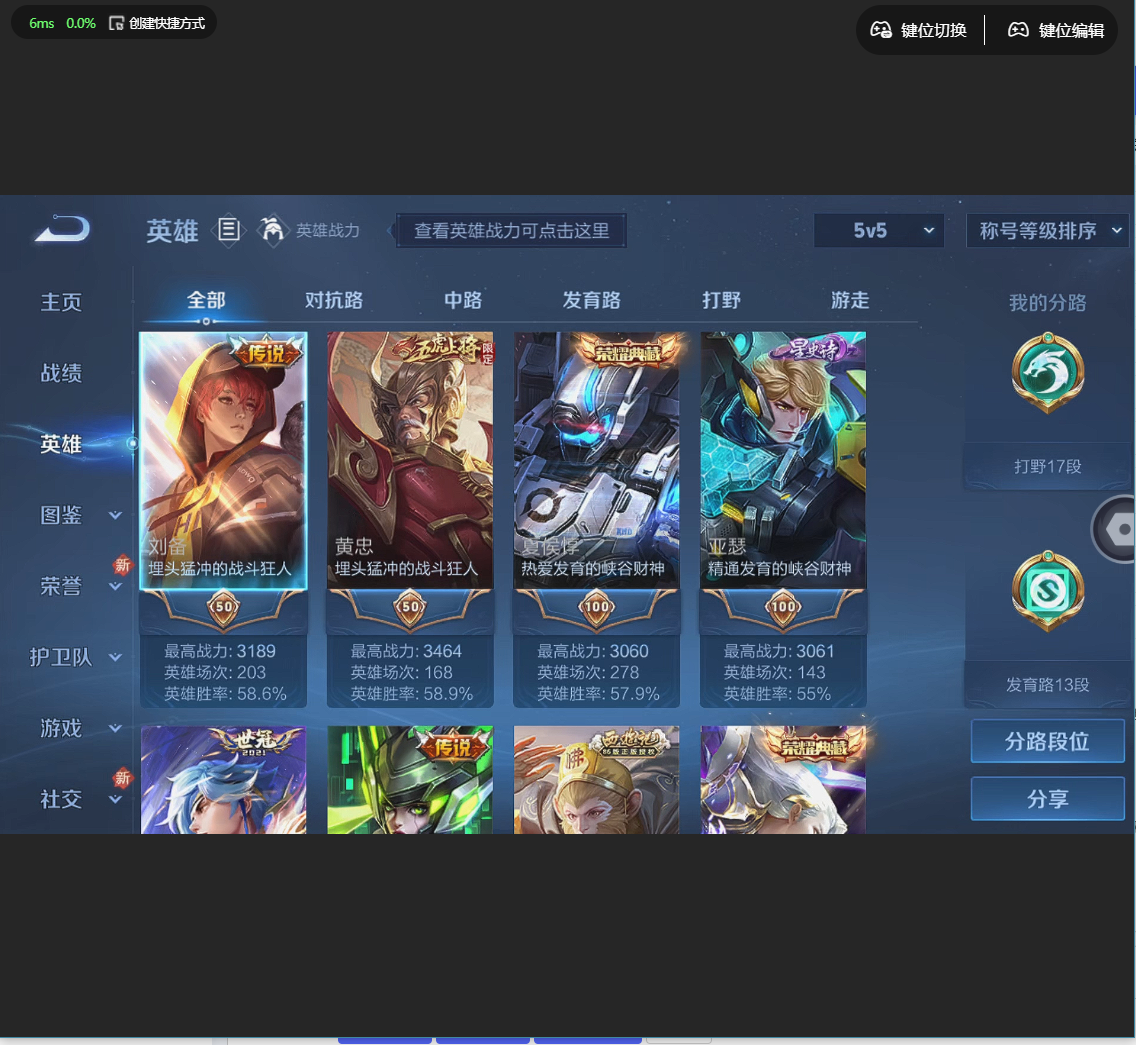
Task: Open the 刘备 hero card
Action: click(223, 461)
